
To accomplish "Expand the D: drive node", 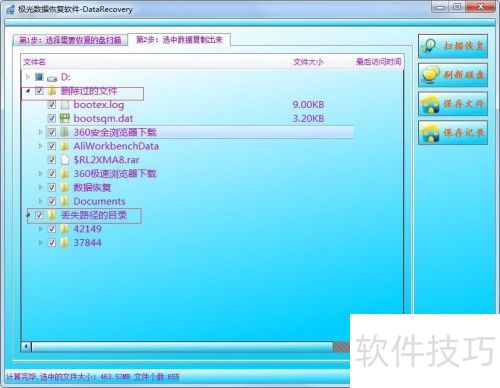I will (x=28, y=77).
